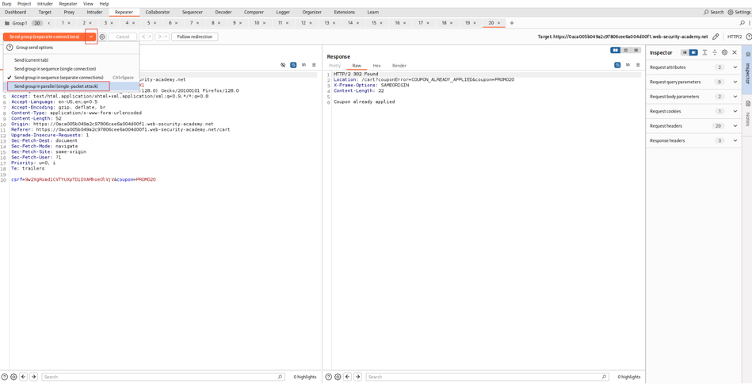Toggle request word-wrap icon
The width and height of the screenshot is (755, 385).
pos(293,65)
